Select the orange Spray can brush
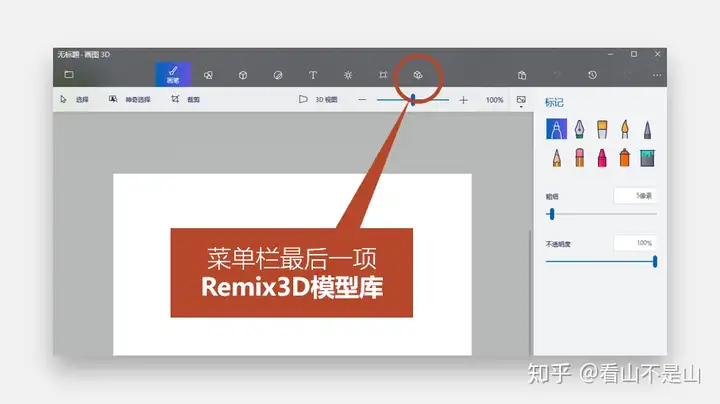Screen dimensions: 720x404 click(x=624, y=157)
